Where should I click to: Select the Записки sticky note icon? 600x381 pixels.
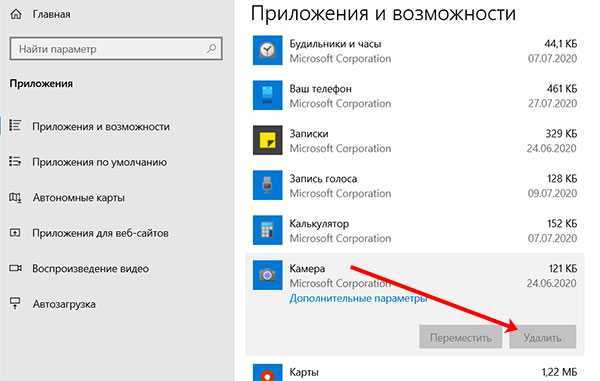[x=267, y=140]
